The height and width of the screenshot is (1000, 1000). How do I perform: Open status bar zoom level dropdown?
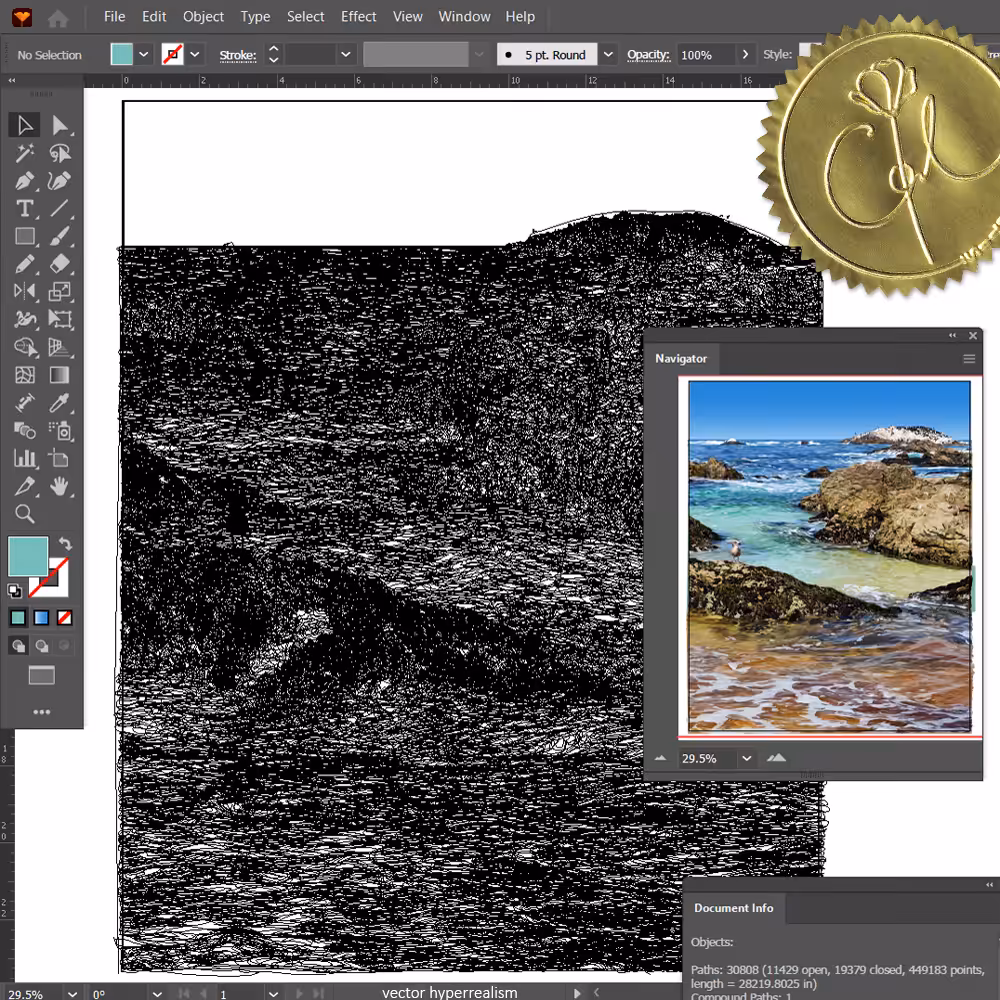point(73,994)
